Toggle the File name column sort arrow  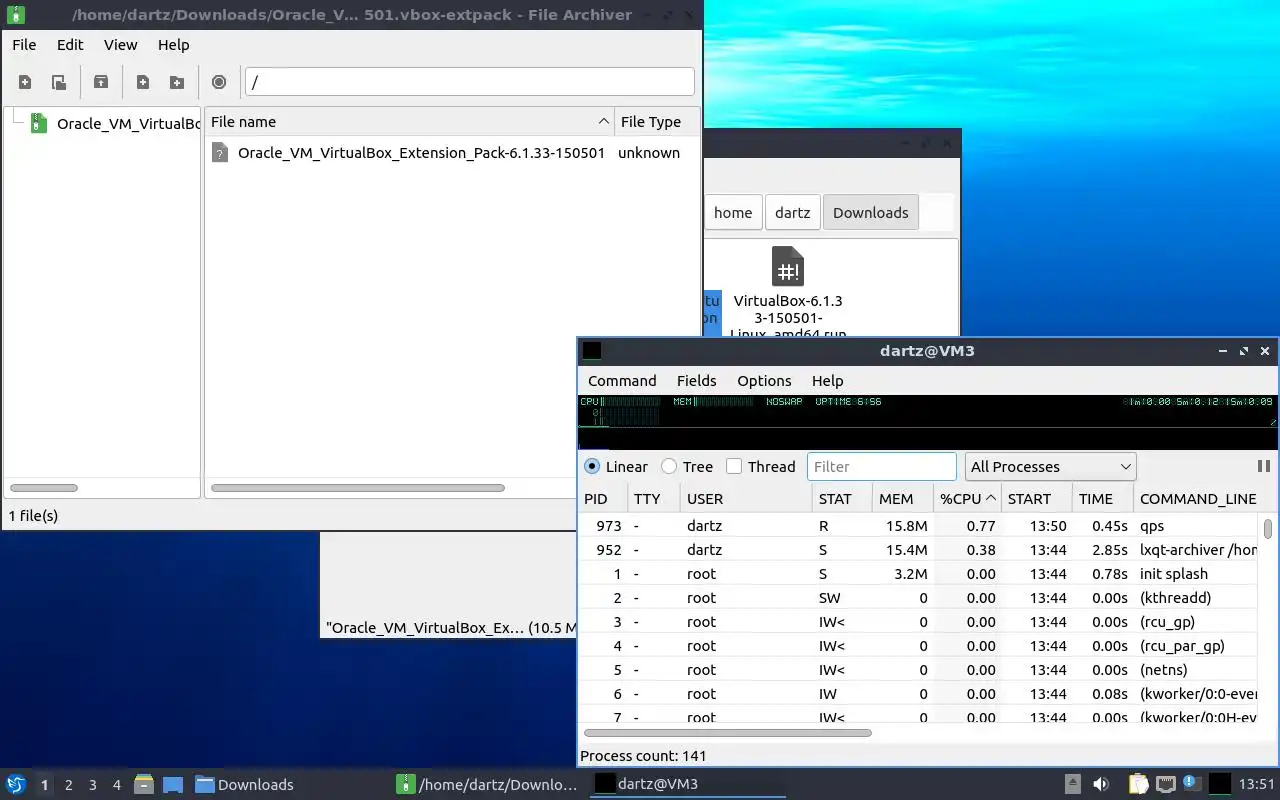[x=603, y=121]
